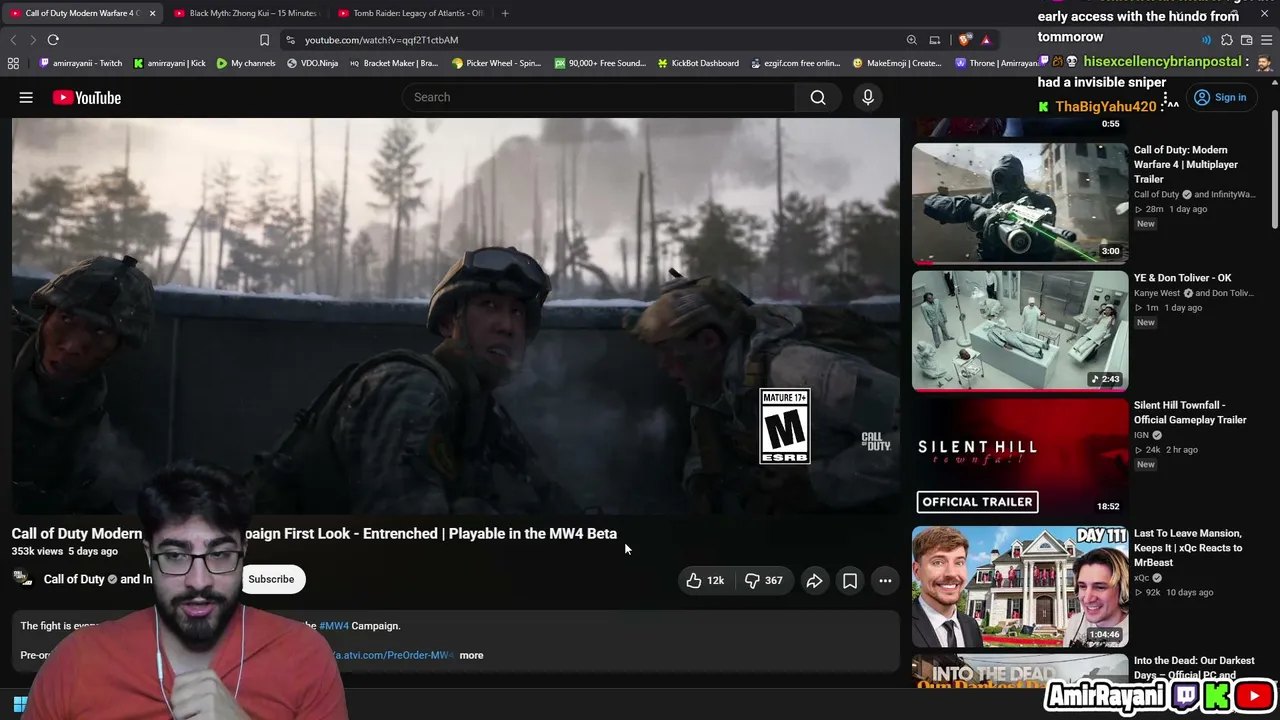Open the YouTube guide hamburger menu
Image resolution: width=1280 pixels, height=720 pixels.
pos(26,97)
